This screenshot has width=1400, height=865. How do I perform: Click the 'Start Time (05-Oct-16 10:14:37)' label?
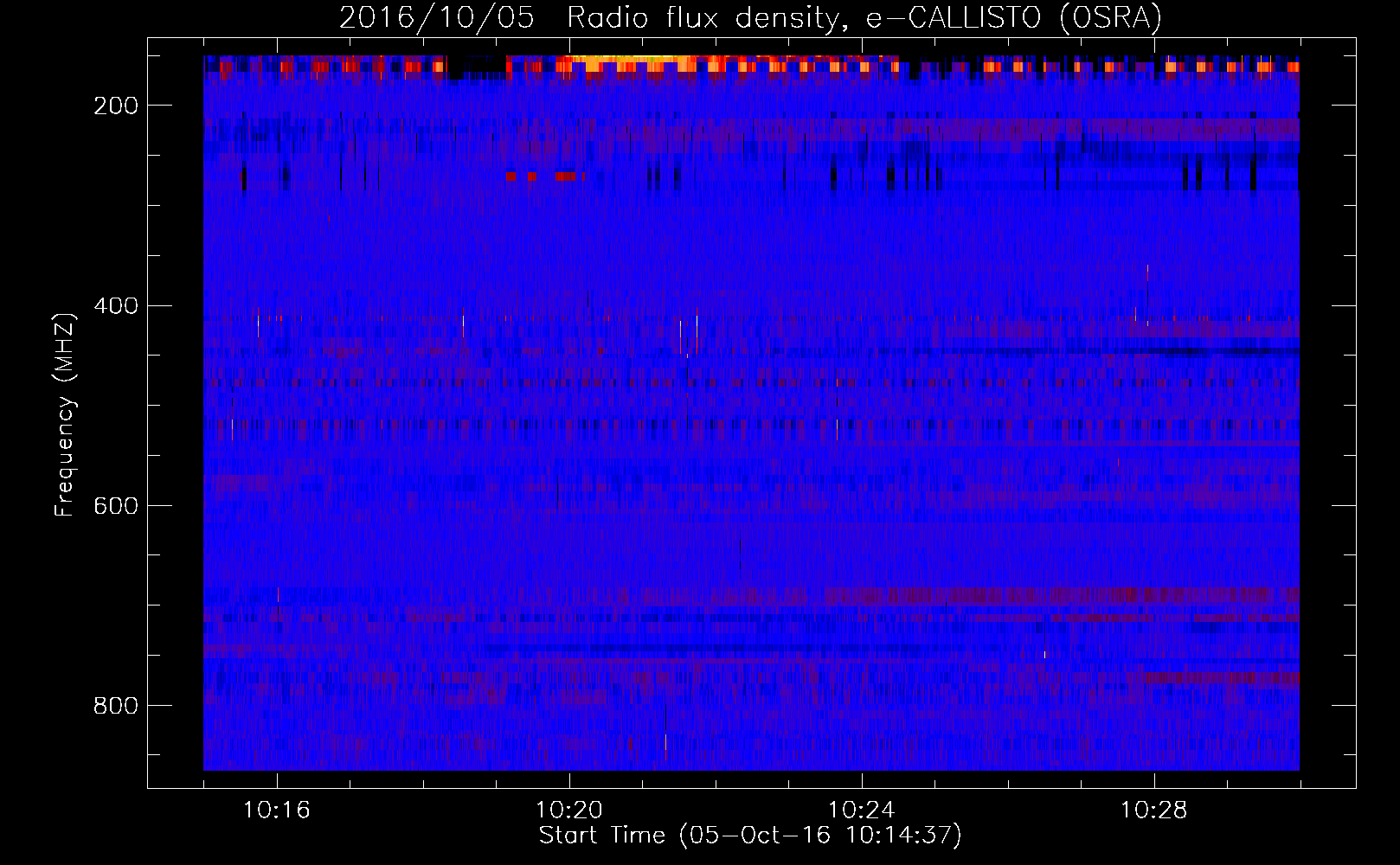tap(750, 836)
